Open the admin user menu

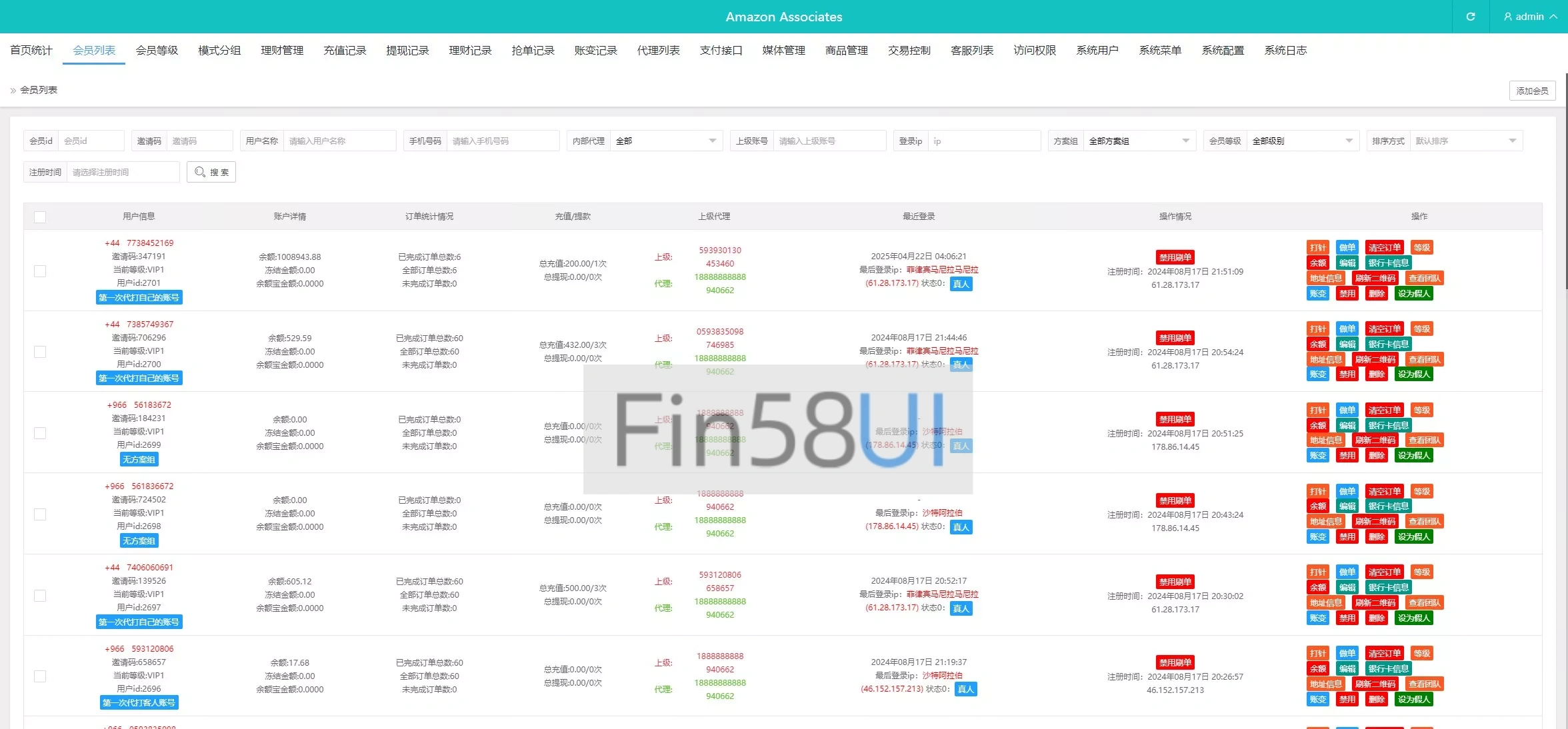(1529, 17)
